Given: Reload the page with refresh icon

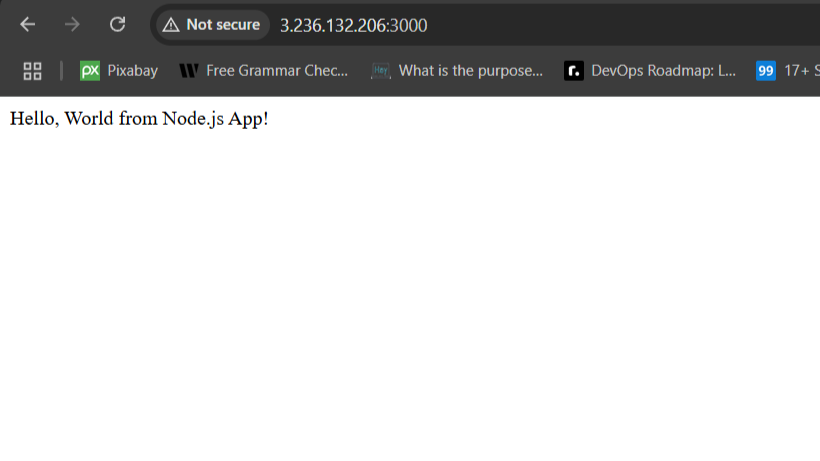Looking at the screenshot, I should click(118, 25).
